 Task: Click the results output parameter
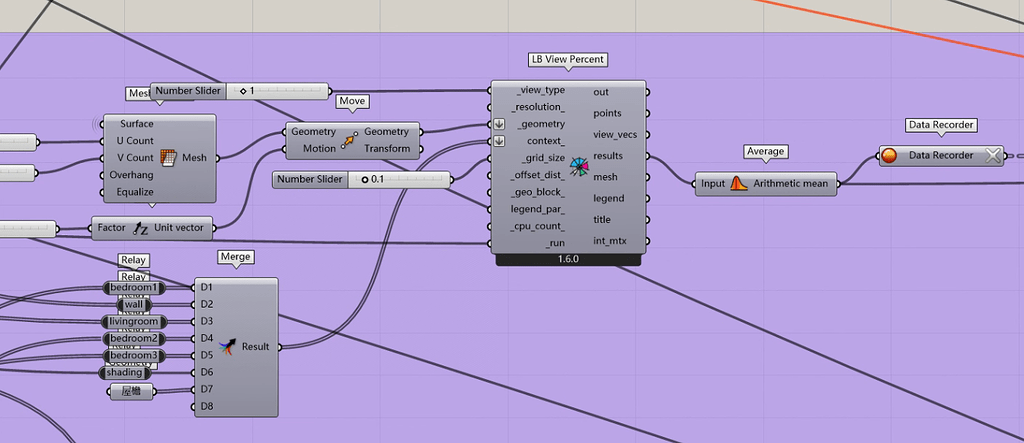607,156
